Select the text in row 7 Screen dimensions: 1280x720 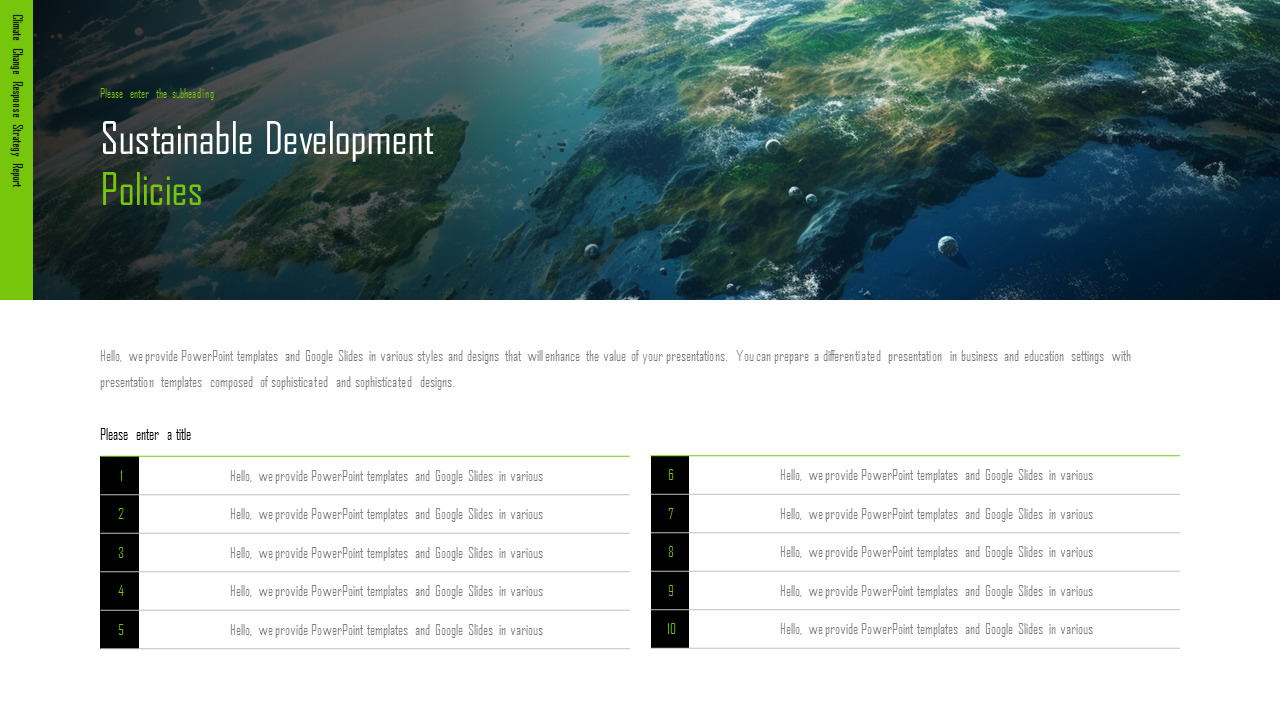[936, 514]
